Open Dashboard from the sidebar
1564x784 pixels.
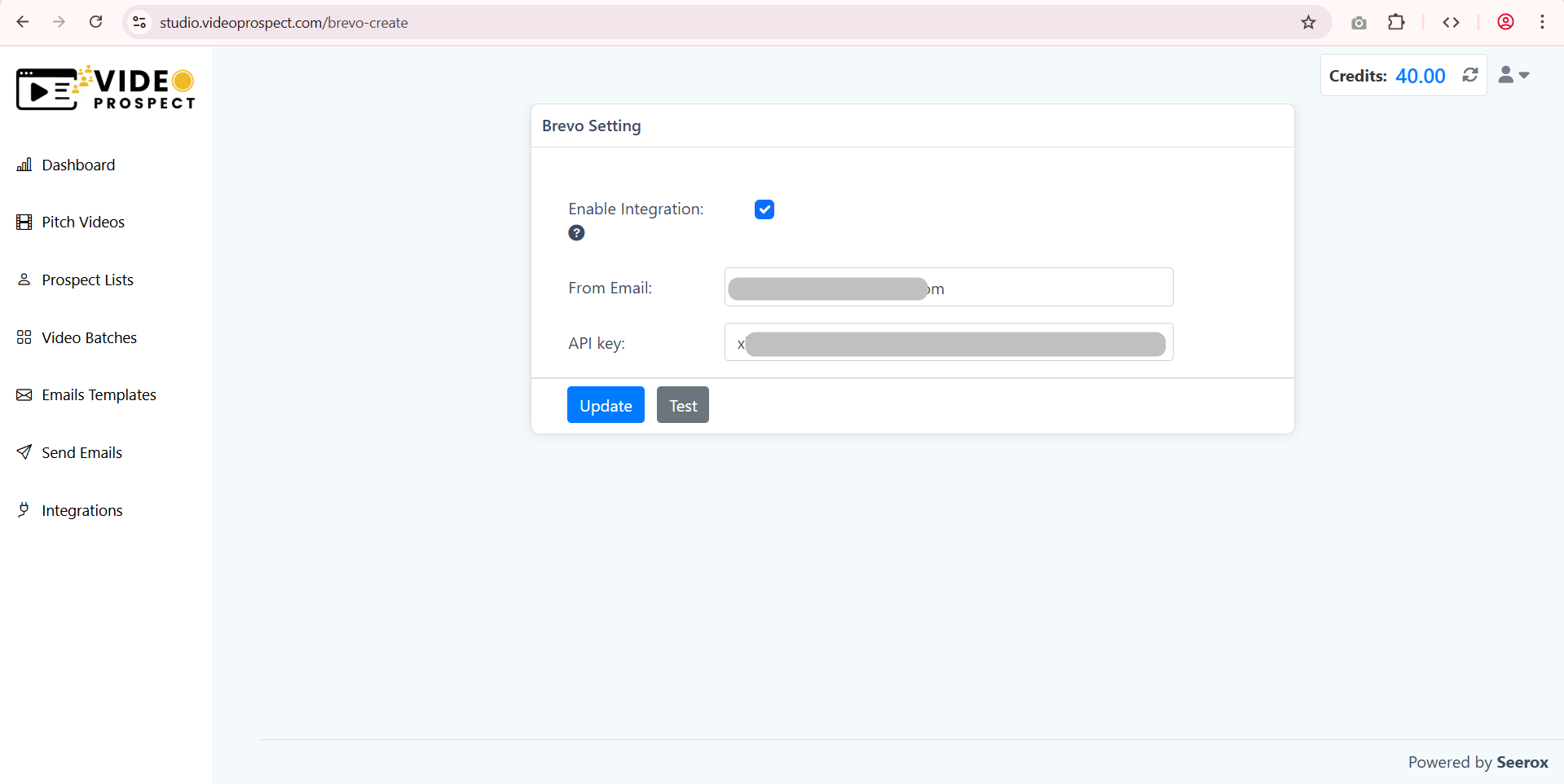[x=77, y=165]
